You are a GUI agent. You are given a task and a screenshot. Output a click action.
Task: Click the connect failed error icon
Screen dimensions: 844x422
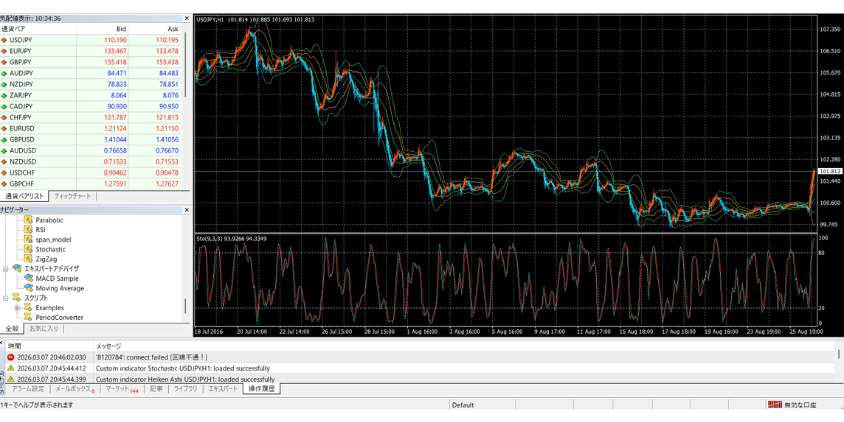click(11, 357)
